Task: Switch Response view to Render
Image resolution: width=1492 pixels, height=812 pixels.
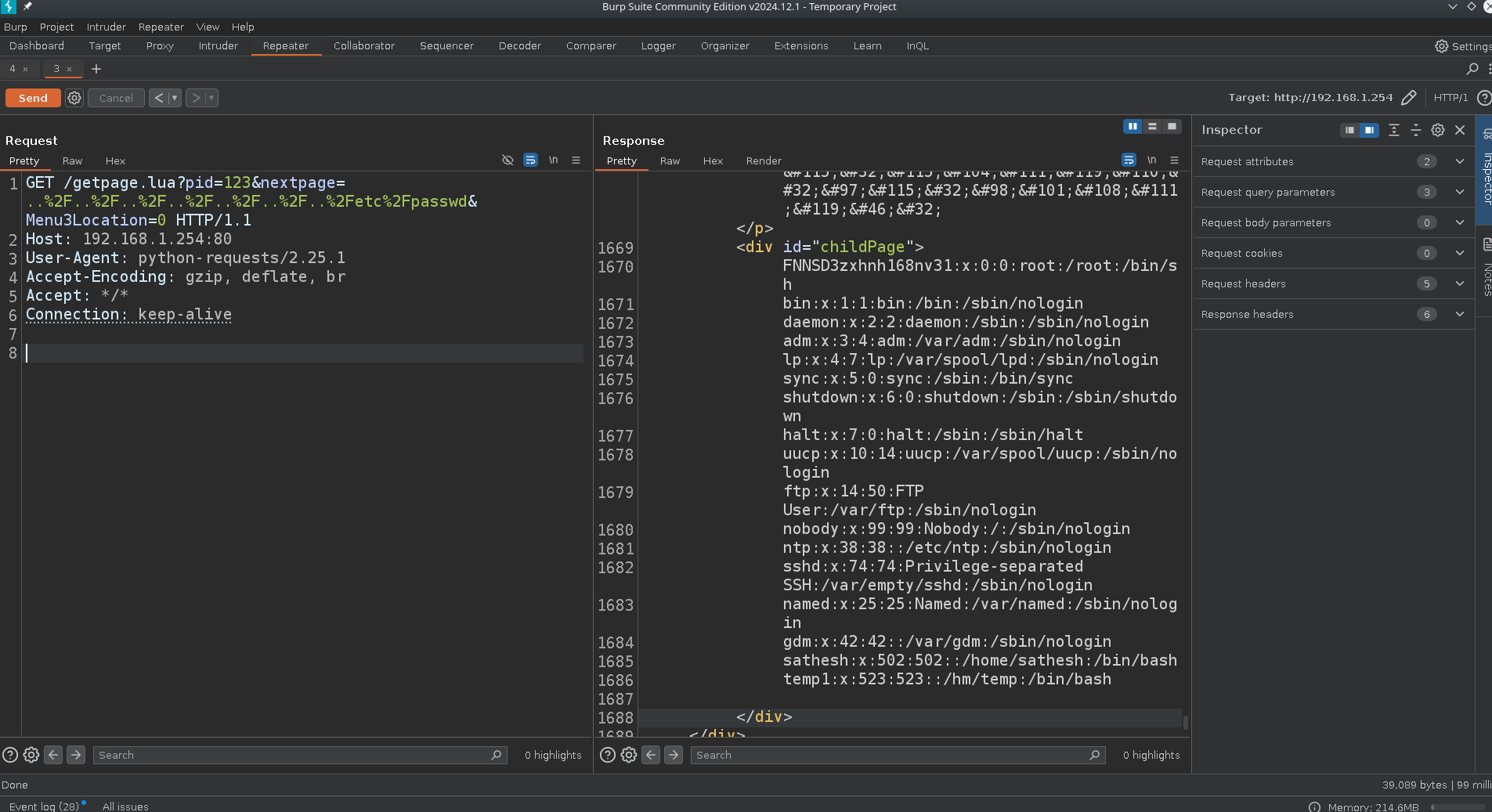Action: (x=764, y=161)
